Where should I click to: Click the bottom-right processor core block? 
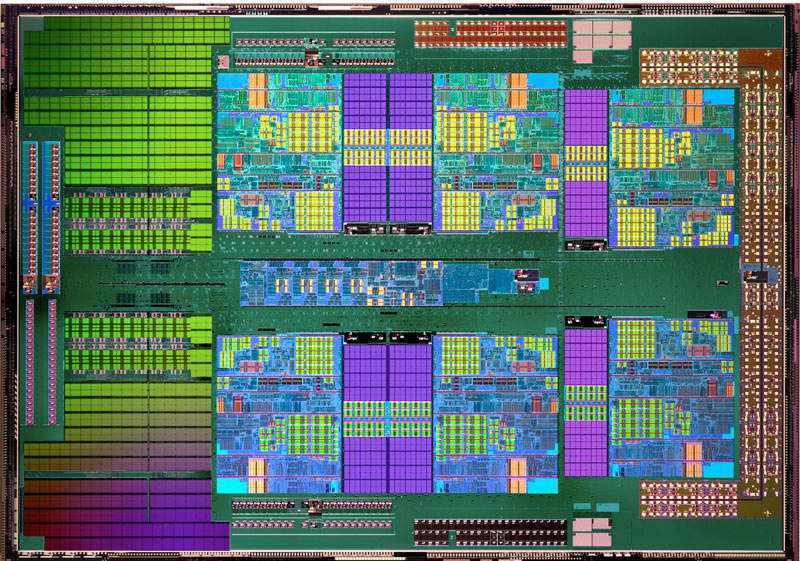[672, 398]
